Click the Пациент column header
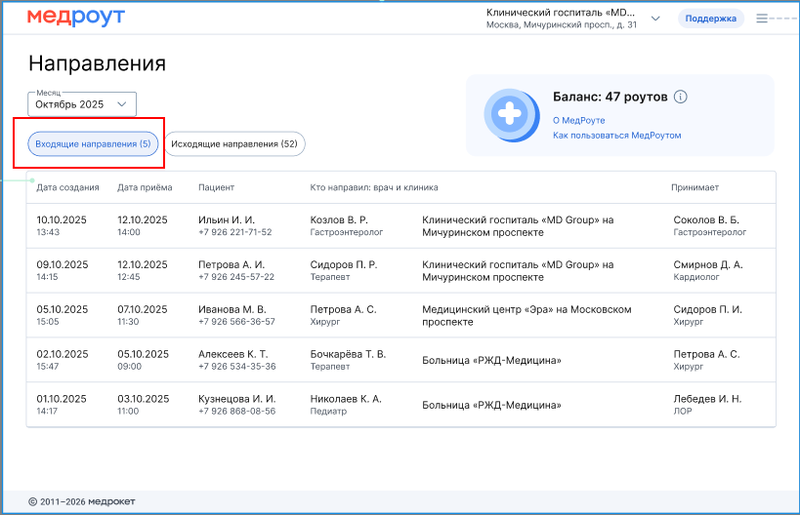The width and height of the screenshot is (800, 515). (216, 187)
